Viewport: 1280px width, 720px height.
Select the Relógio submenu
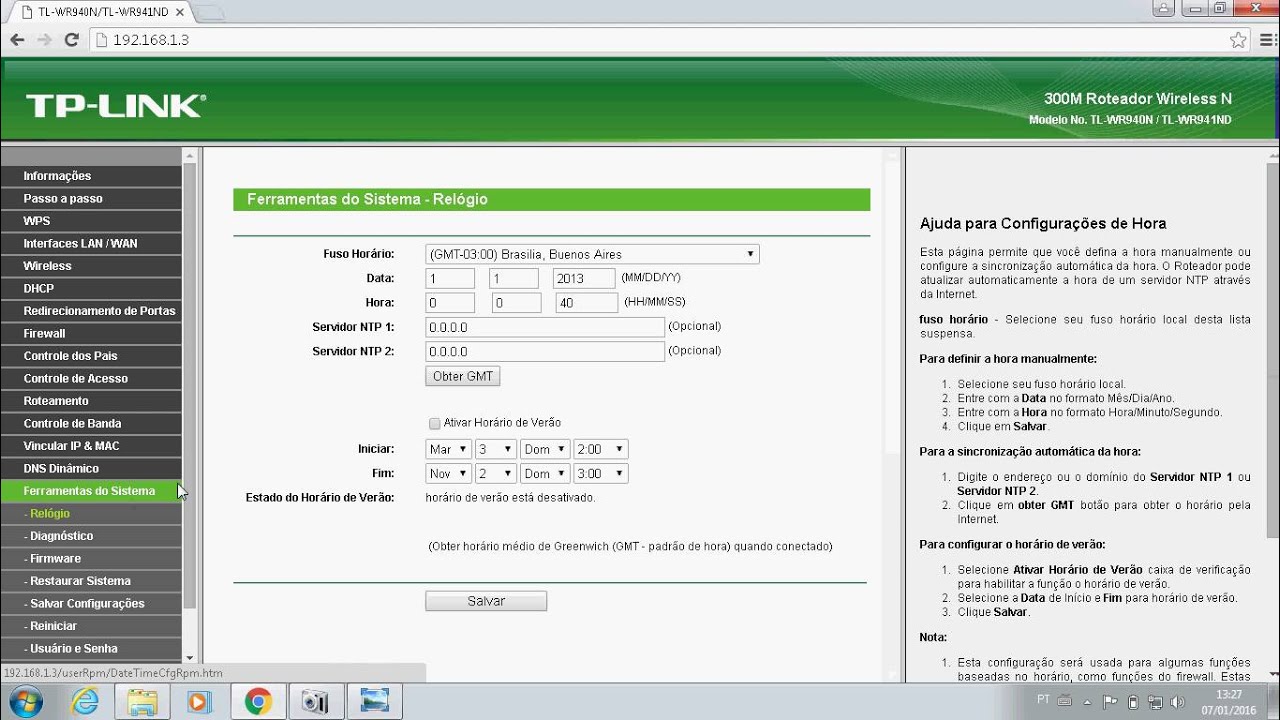point(91,513)
